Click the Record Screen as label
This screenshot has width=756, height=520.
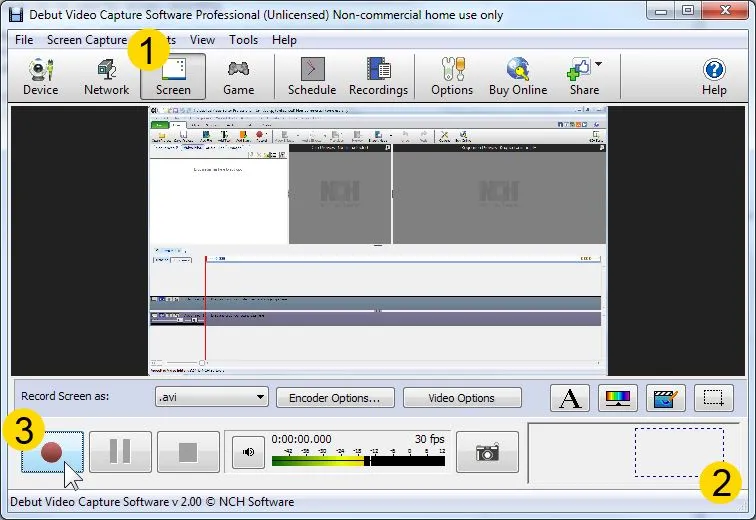[65, 396]
